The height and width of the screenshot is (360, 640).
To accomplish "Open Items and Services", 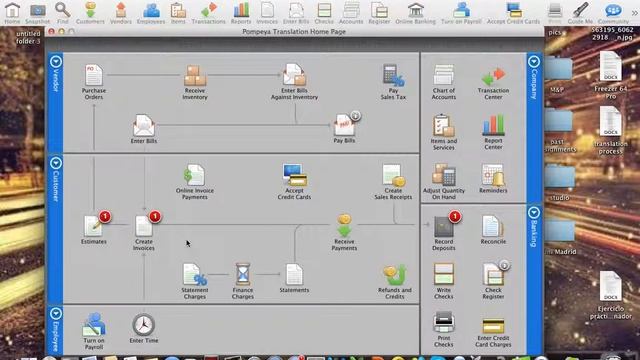I will [444, 133].
